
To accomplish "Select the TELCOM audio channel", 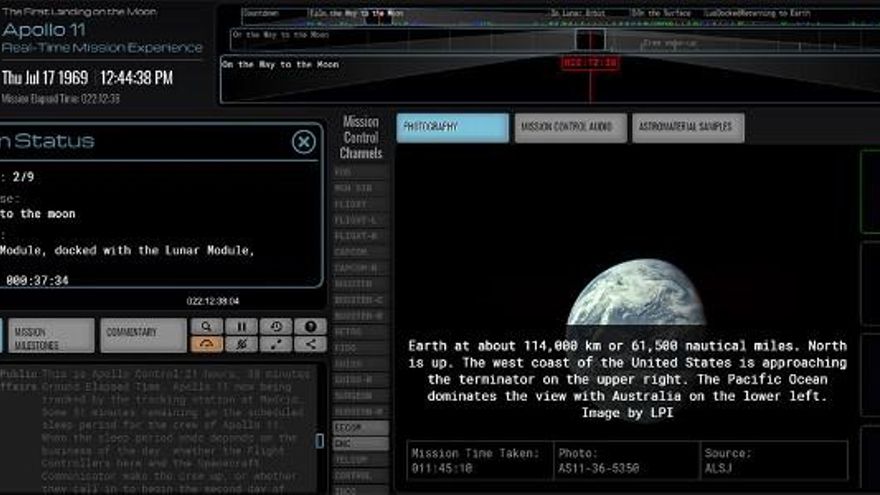I will (x=360, y=460).
